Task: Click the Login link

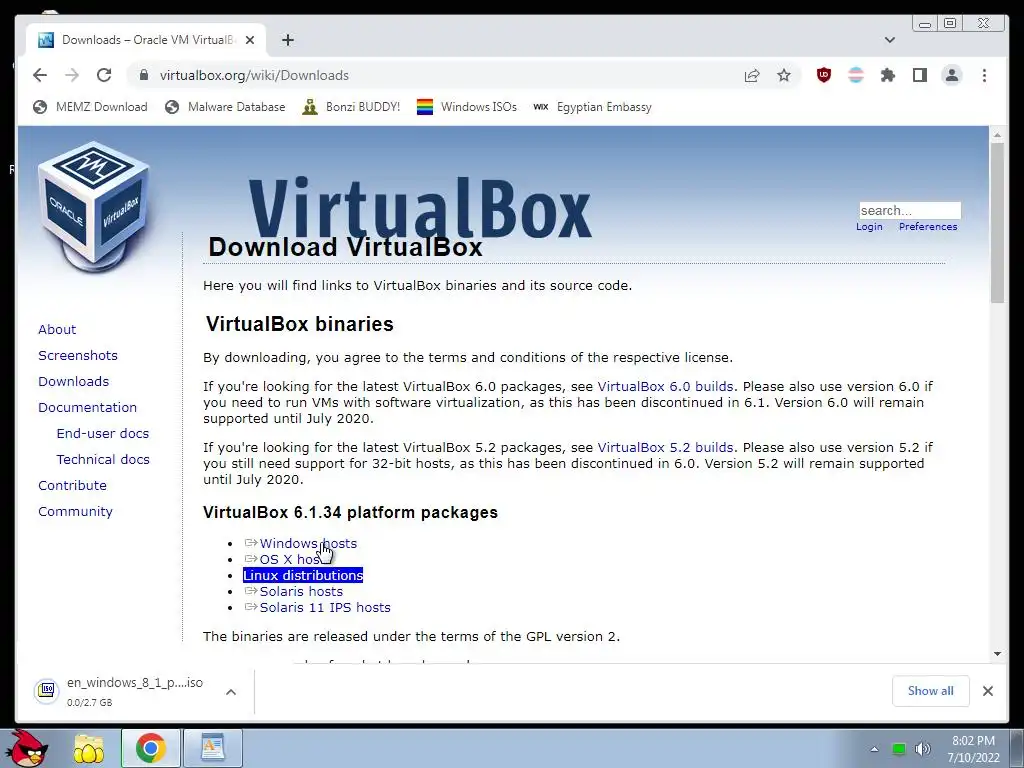Action: point(869,227)
